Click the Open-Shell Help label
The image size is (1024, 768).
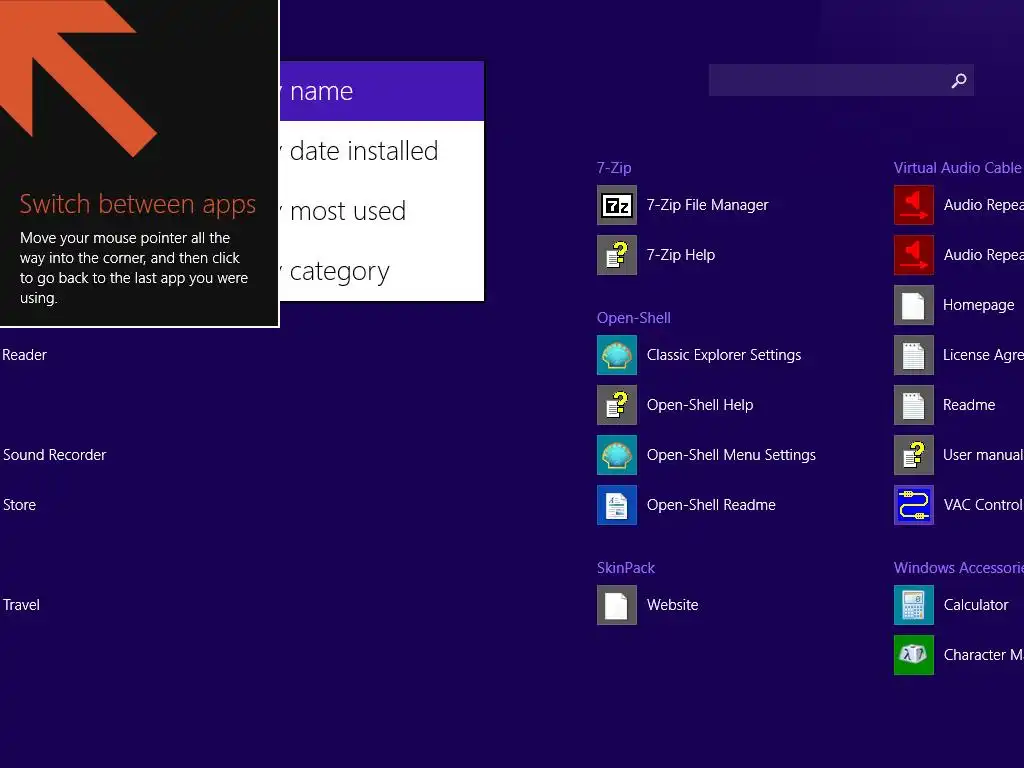(700, 405)
